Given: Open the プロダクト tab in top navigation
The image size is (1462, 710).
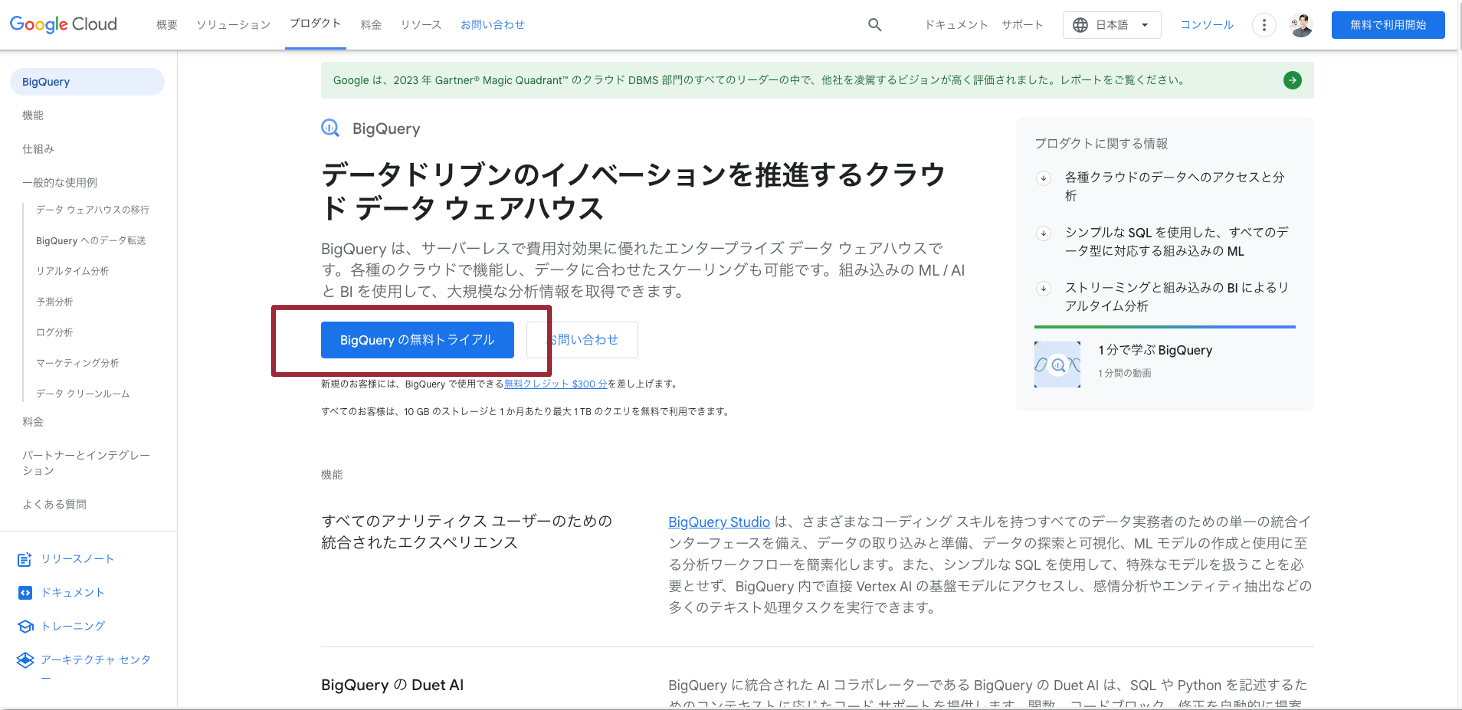Looking at the screenshot, I should 315,24.
